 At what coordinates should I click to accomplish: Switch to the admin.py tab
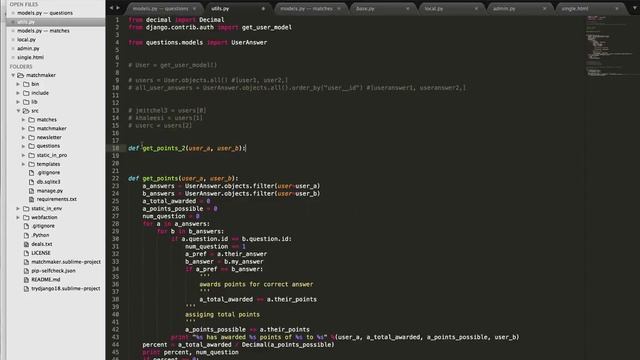tap(504, 9)
